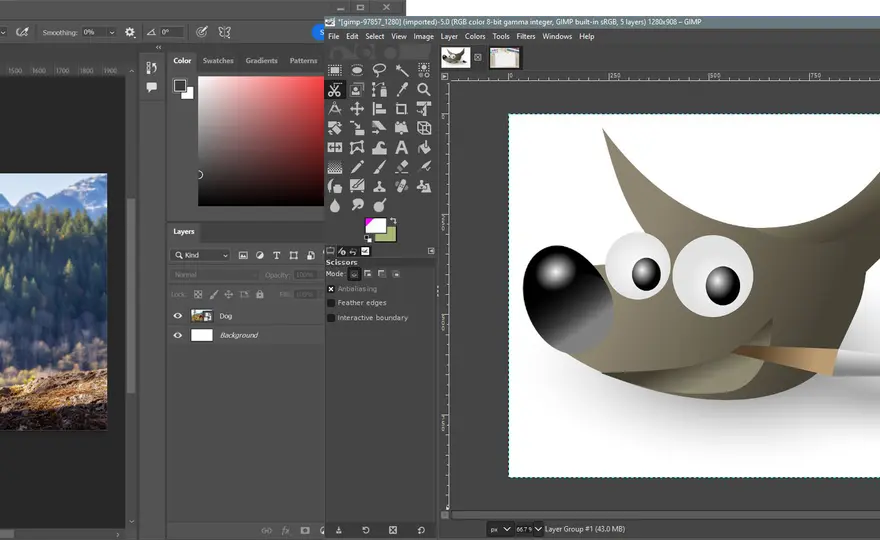Screen dimensions: 880x540
Task: Select GIMP's Pencil tool
Action: click(357, 167)
